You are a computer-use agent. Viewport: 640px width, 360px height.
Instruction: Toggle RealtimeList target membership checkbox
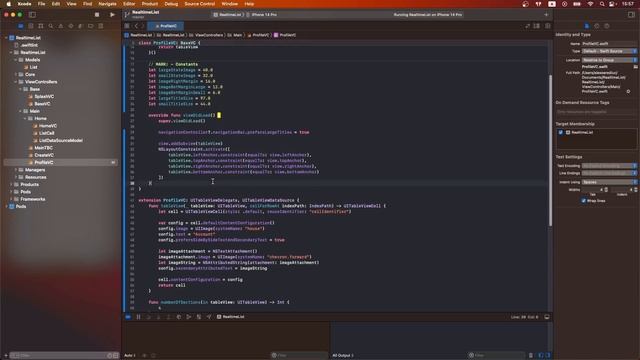561,132
